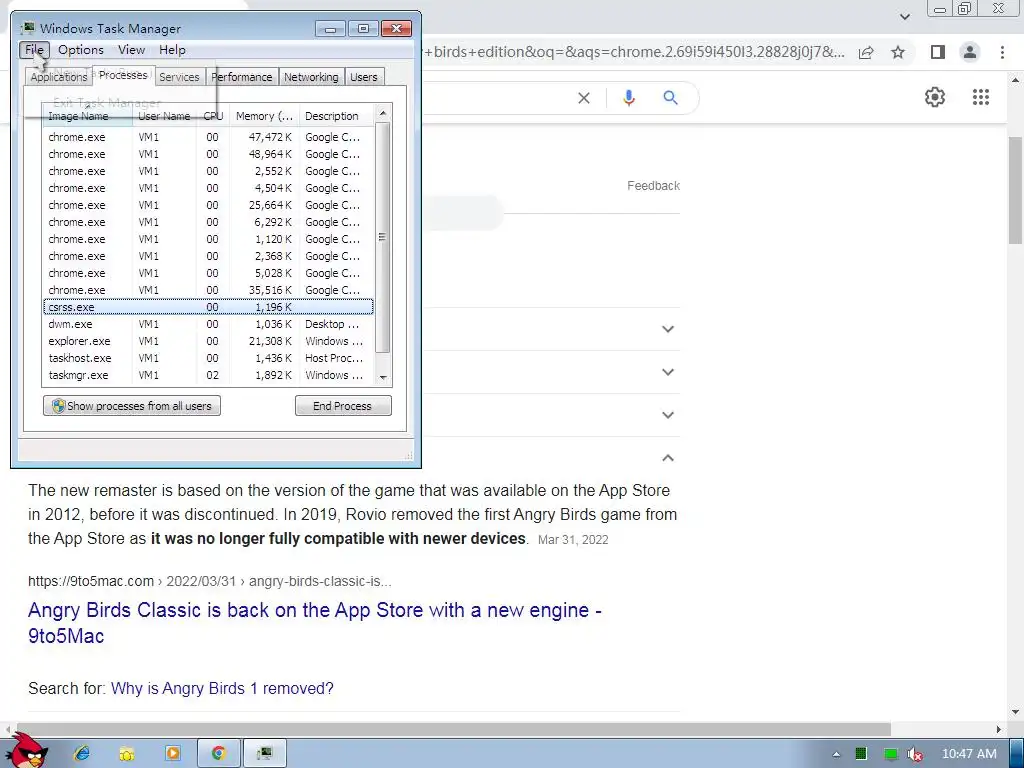This screenshot has width=1024, height=768.
Task: Switch to the Networking tab
Action: pyautogui.click(x=311, y=77)
